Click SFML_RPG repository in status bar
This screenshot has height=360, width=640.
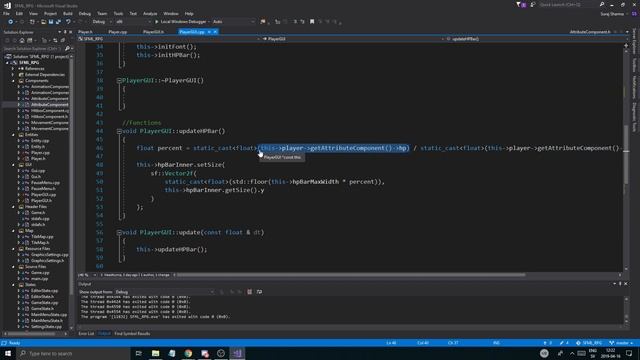(x=589, y=343)
